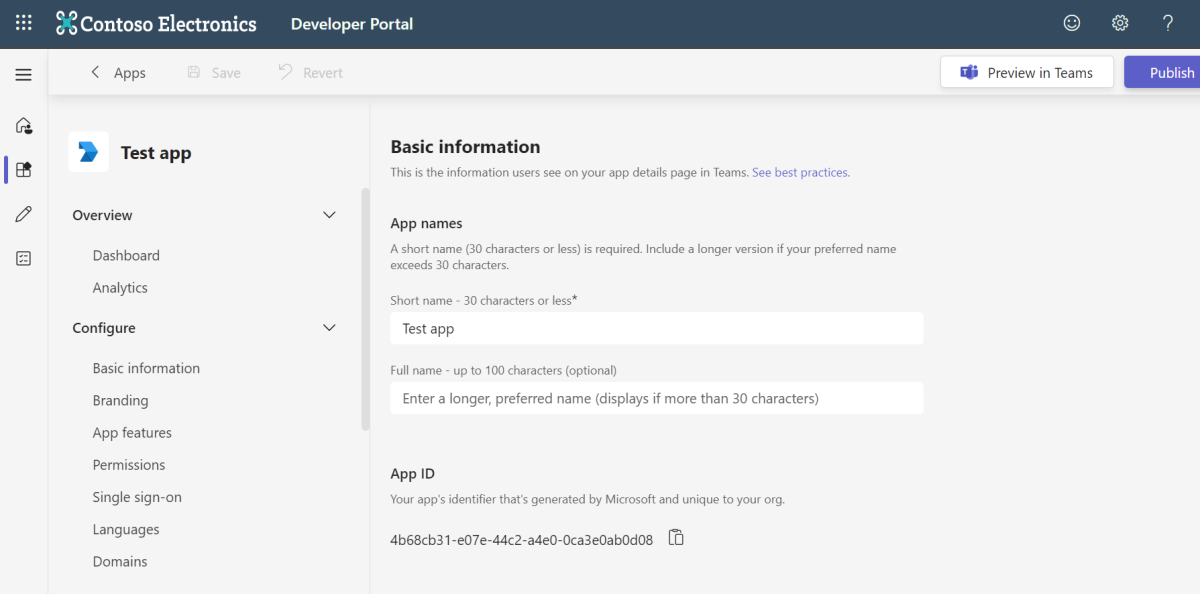The image size is (1200, 594).
Task: Toggle the hamburger navigation menu
Action: [x=24, y=75]
